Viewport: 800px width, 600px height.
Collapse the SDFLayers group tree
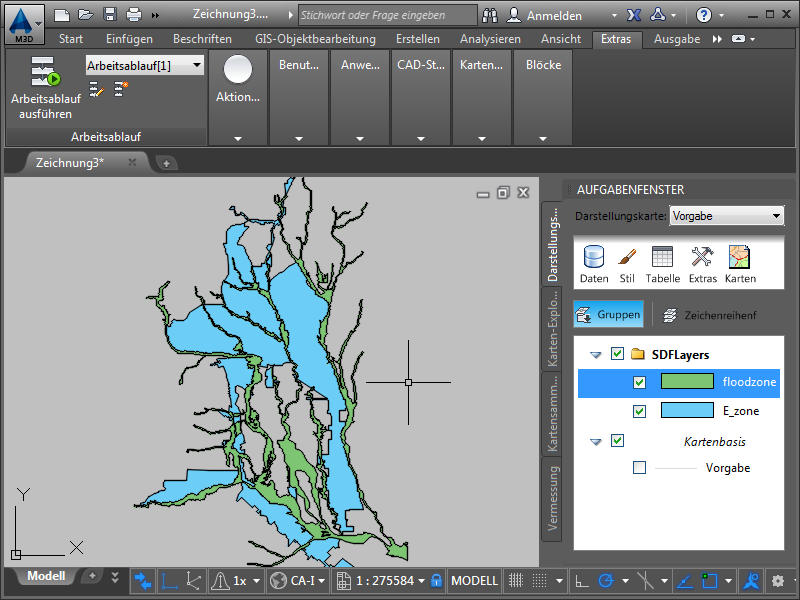[596, 354]
